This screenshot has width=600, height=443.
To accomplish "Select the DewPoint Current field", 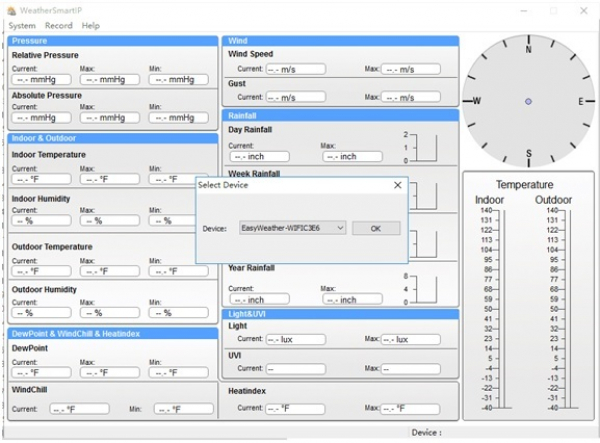I will pyautogui.click(x=41, y=372).
